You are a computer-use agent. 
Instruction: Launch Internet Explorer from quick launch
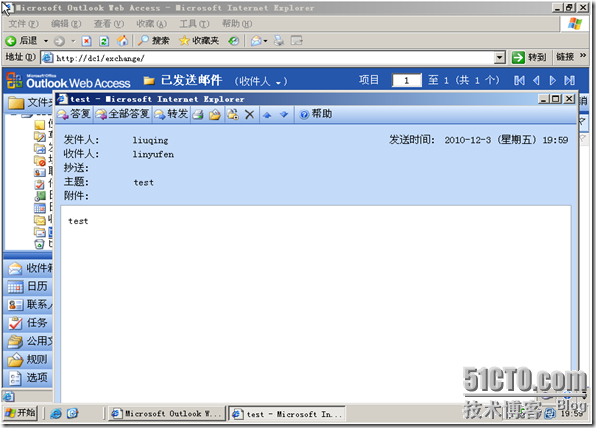(x=55, y=413)
